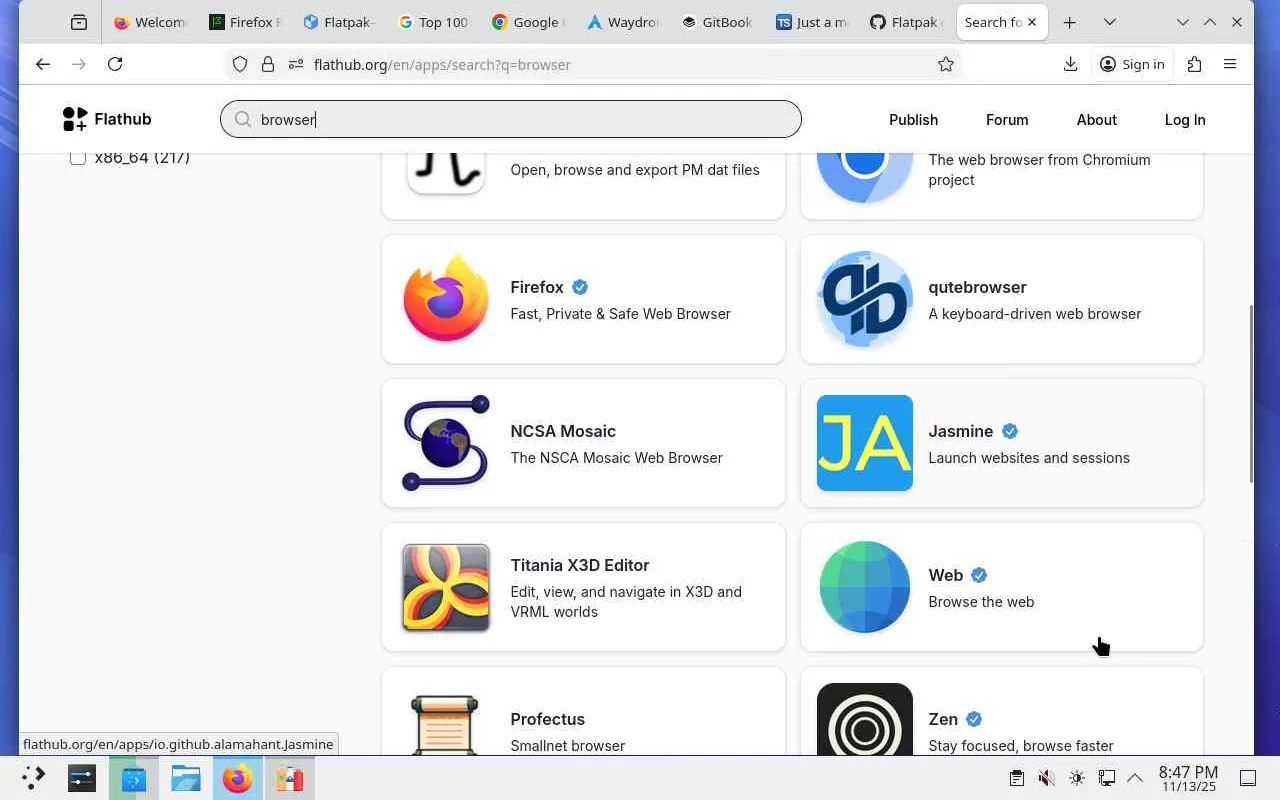Open the Titania X3D Editor icon
The image size is (1280, 800).
pyautogui.click(x=446, y=587)
